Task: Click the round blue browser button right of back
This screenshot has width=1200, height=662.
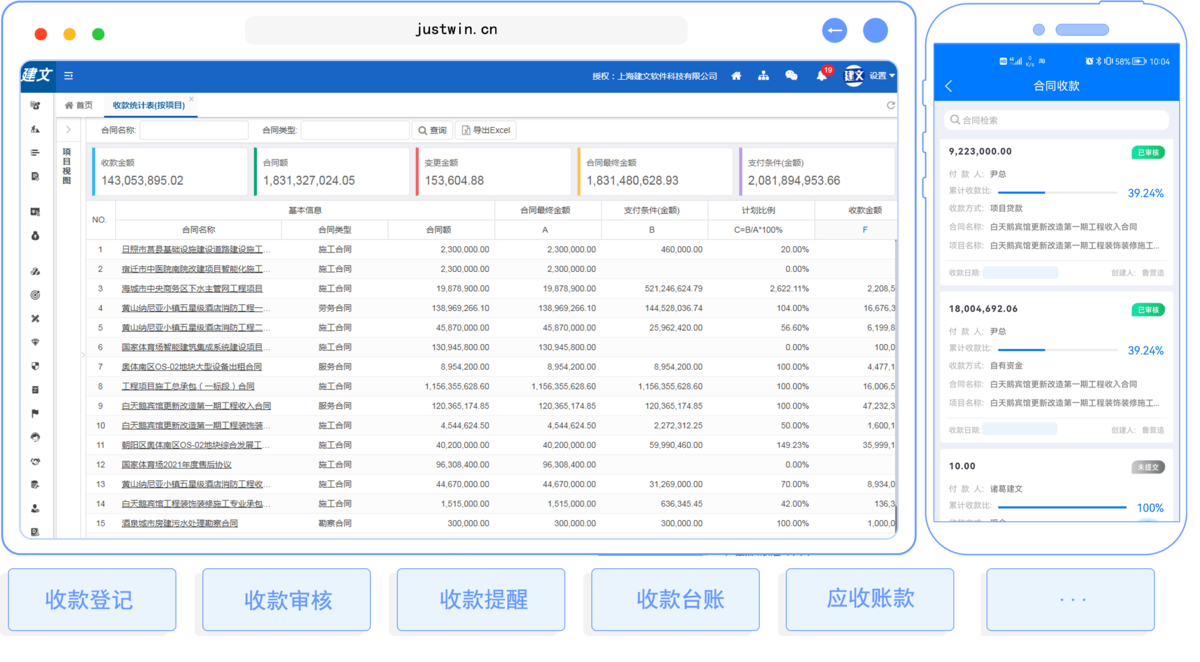Action: 876,30
